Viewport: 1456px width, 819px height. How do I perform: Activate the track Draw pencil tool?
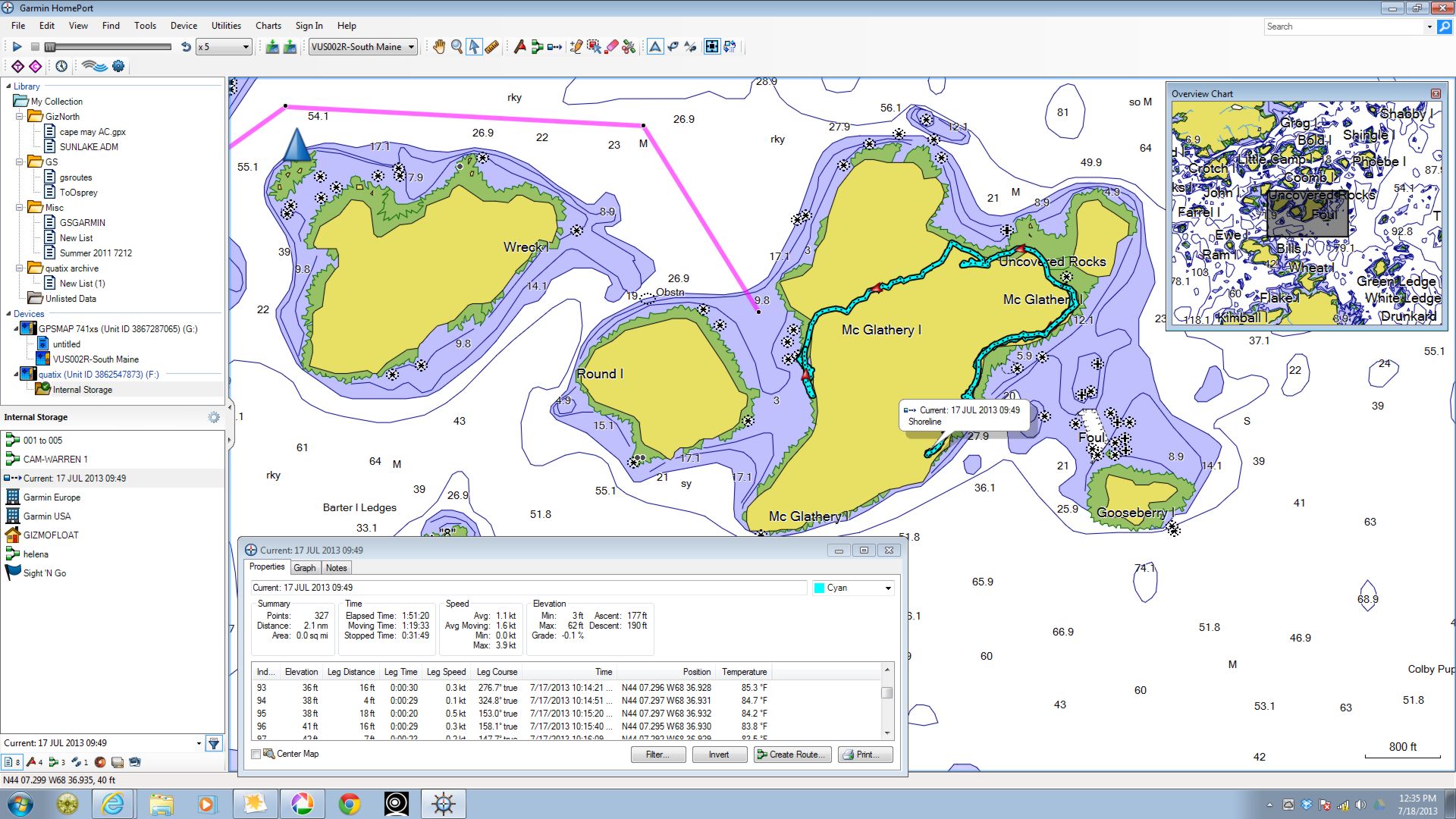(x=576, y=47)
